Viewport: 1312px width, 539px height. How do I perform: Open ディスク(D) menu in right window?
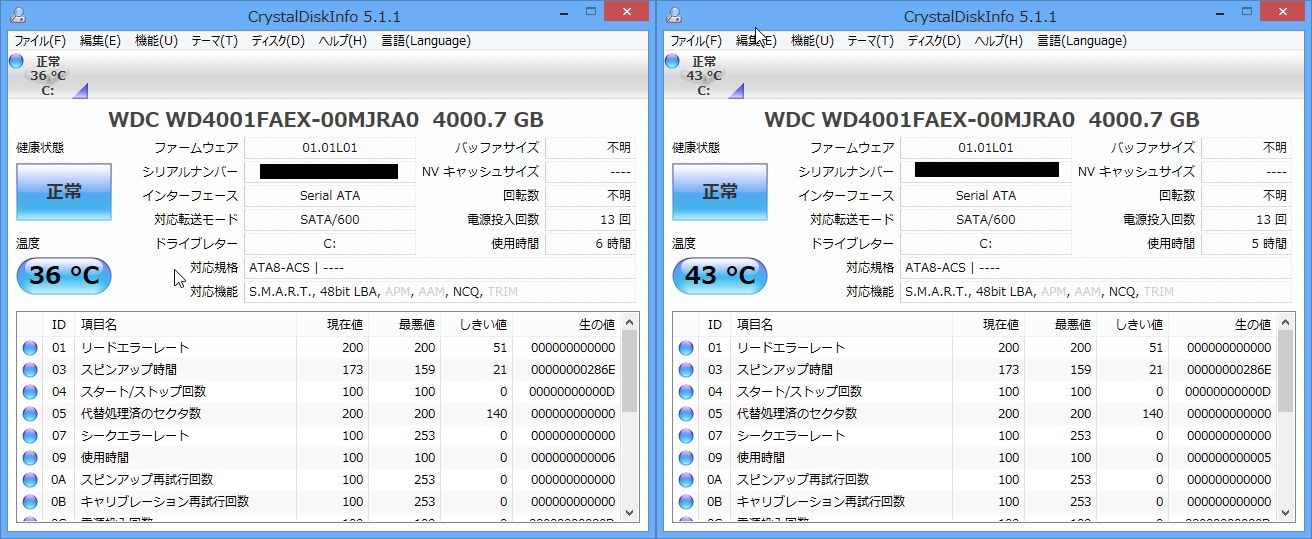coord(934,41)
